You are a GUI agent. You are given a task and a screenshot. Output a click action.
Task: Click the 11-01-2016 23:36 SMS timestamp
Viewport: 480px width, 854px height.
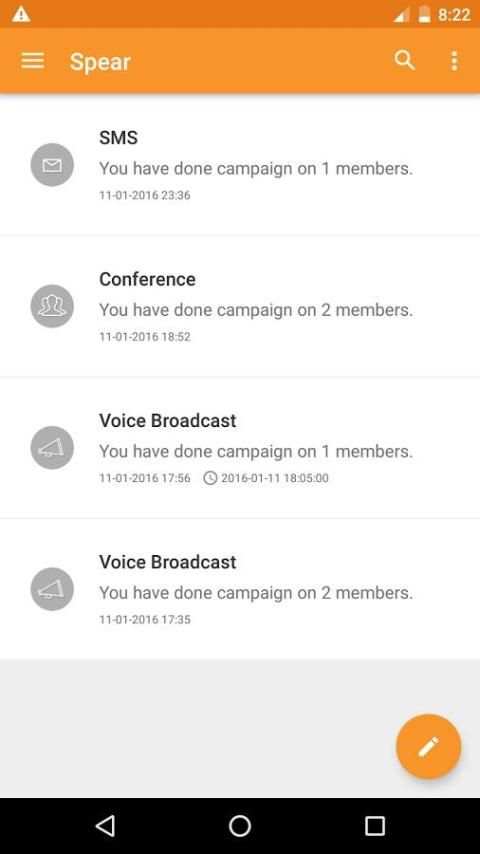(x=145, y=195)
